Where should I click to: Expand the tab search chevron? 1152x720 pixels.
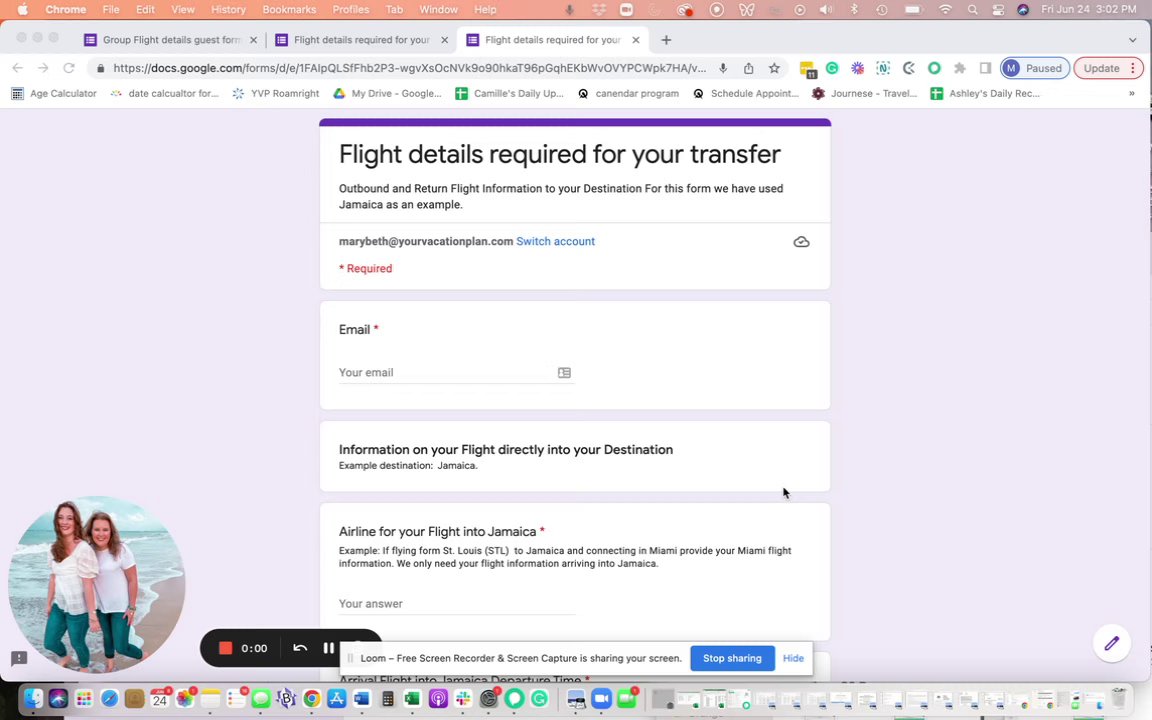point(1132,40)
